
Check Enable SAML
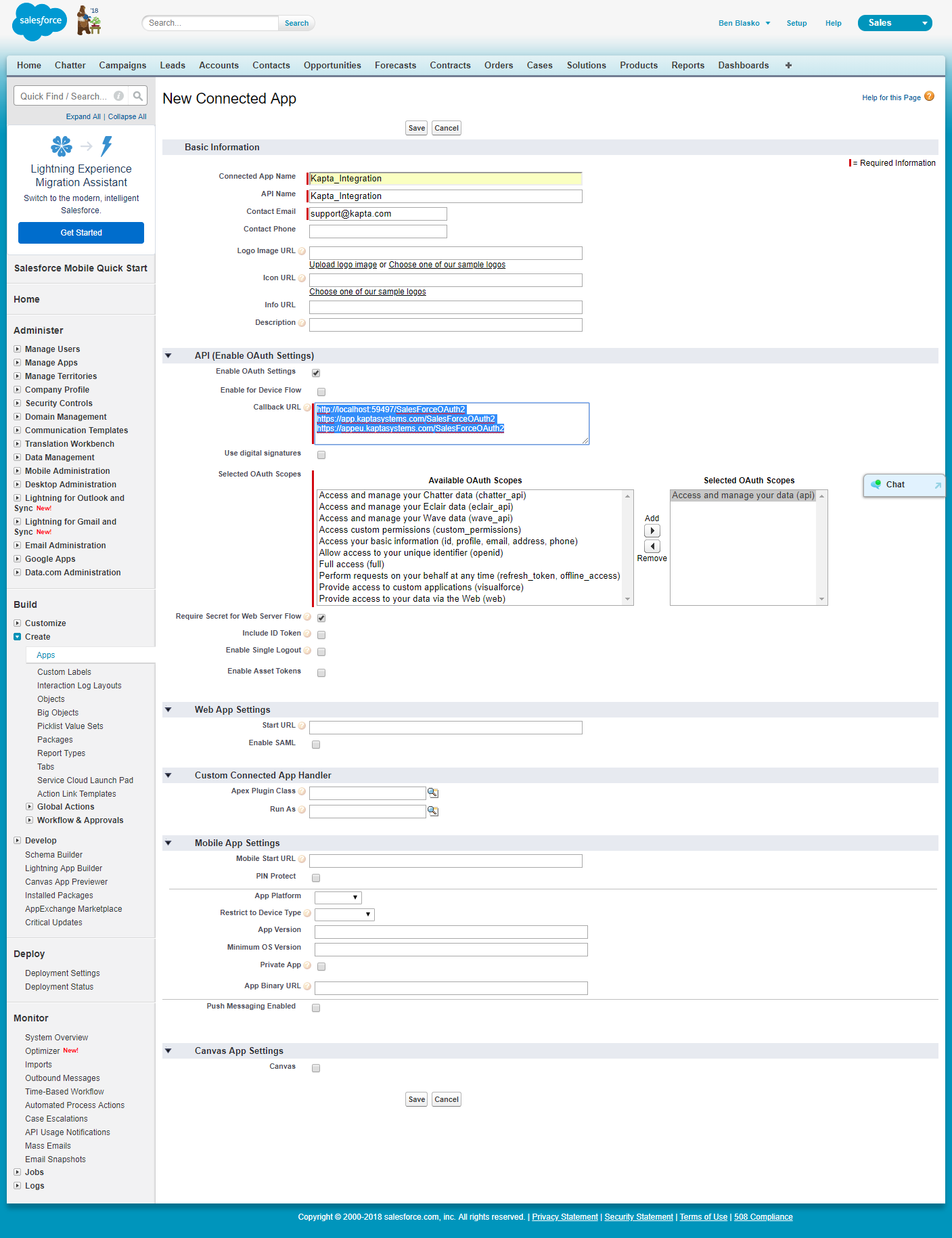[316, 745]
